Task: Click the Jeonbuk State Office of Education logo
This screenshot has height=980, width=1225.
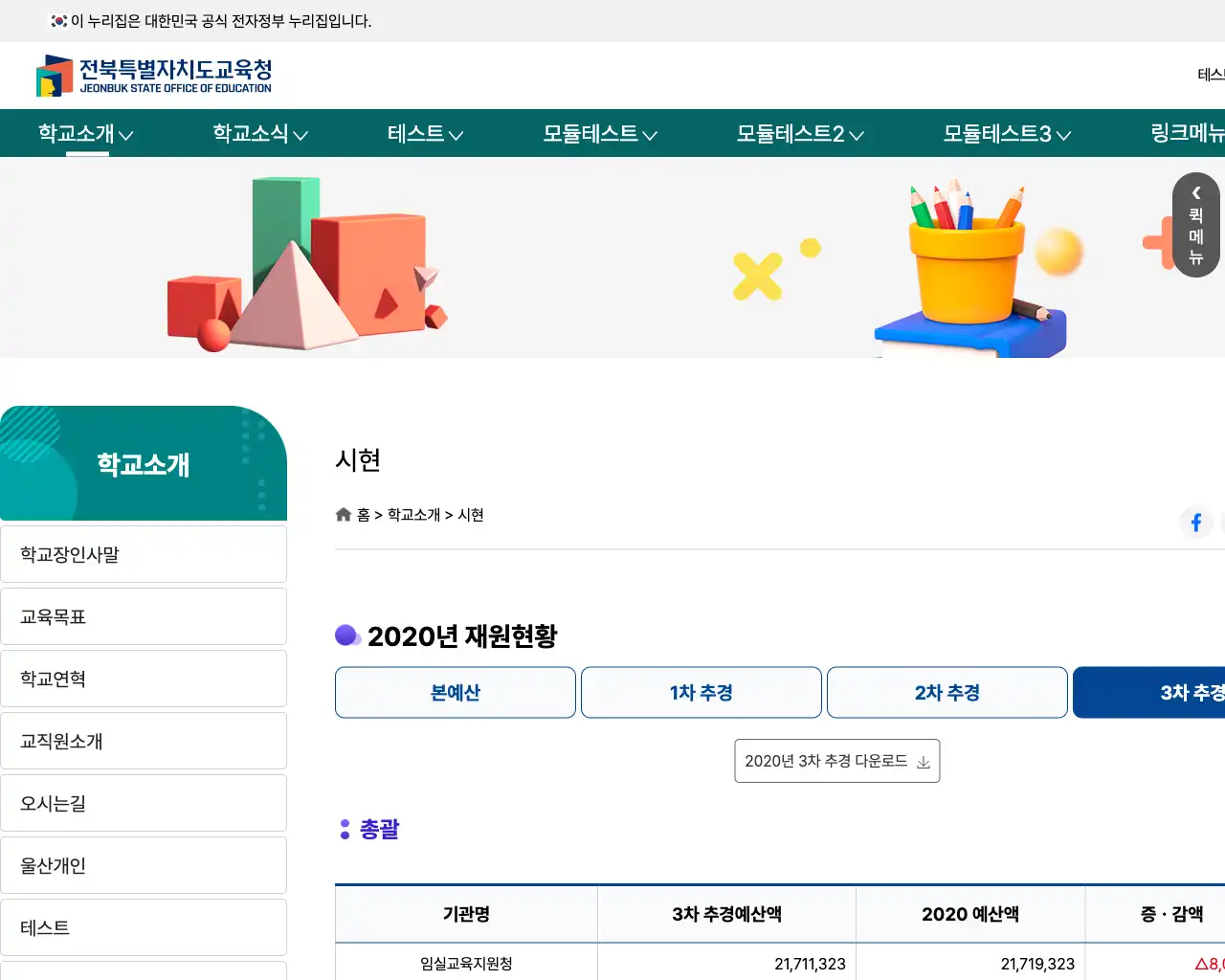Action: [154, 76]
